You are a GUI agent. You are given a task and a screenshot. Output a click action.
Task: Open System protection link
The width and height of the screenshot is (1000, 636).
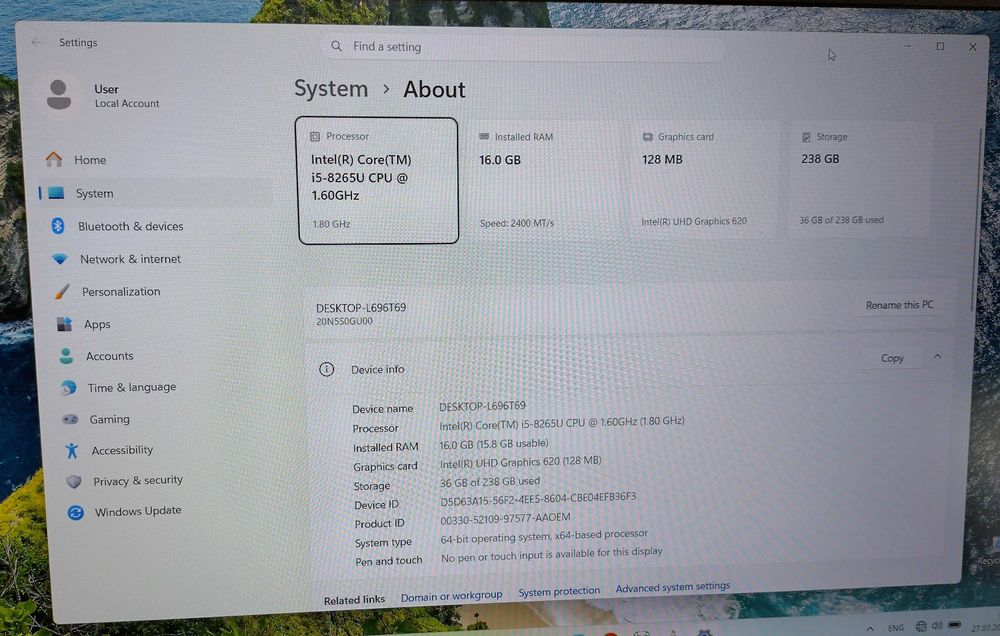pos(559,591)
